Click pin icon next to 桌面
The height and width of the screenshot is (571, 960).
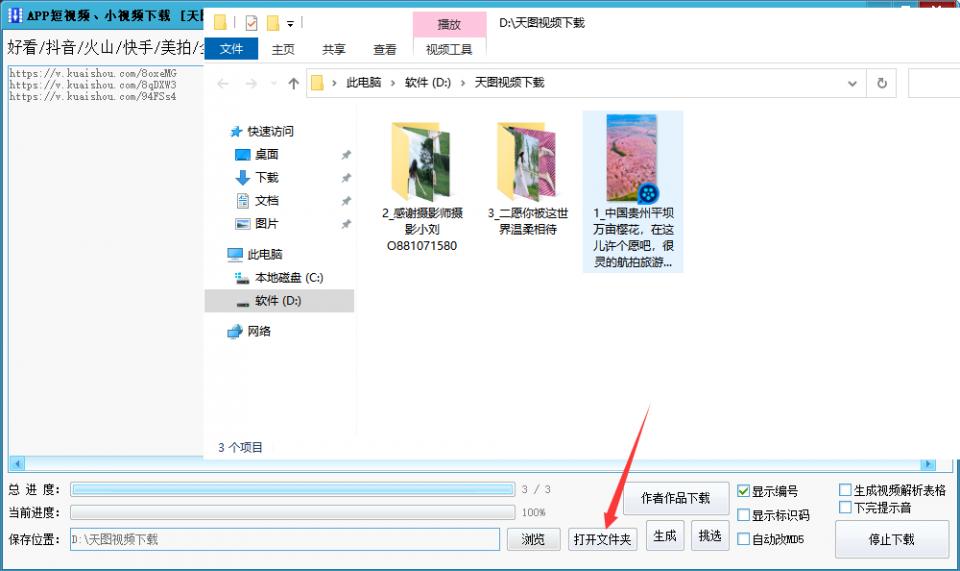click(346, 155)
